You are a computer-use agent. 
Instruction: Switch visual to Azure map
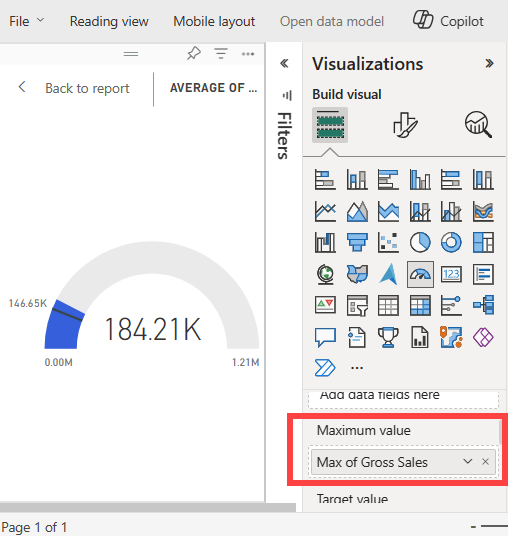[388, 274]
